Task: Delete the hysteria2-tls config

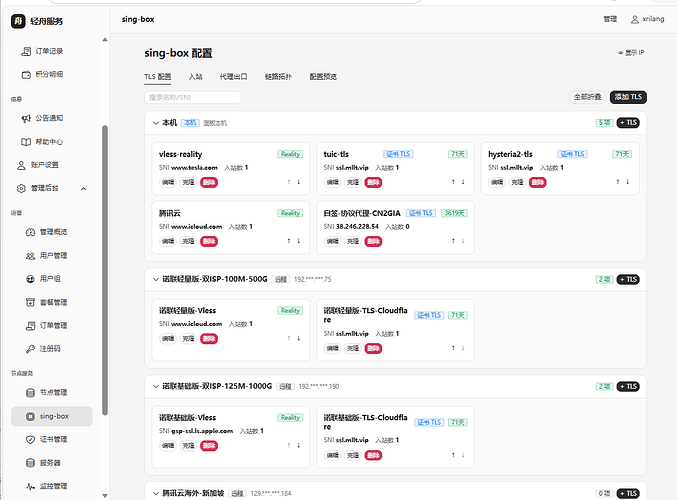Action: 538,182
